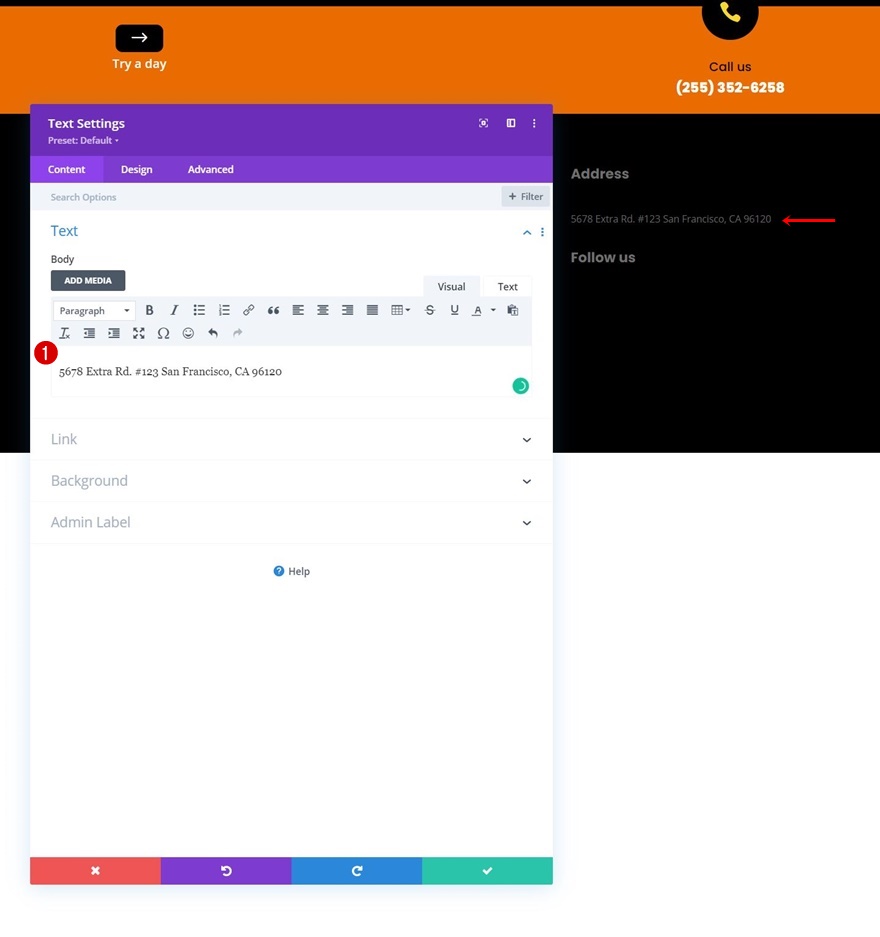Click the green Grammarly icon

520,386
